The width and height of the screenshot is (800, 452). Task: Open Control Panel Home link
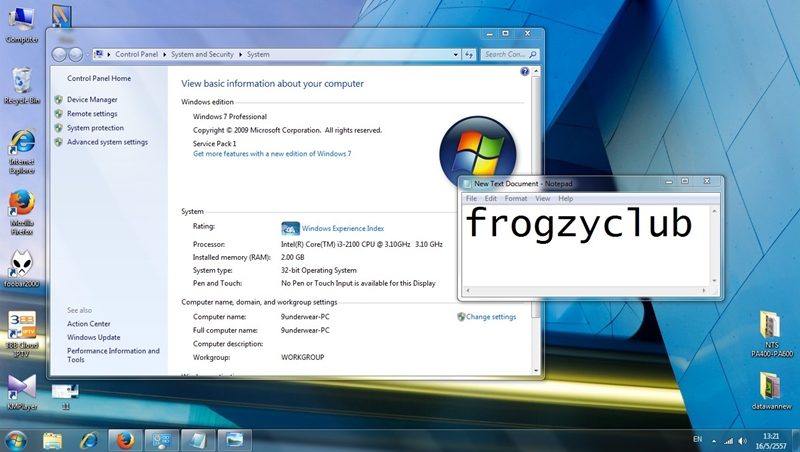point(99,78)
